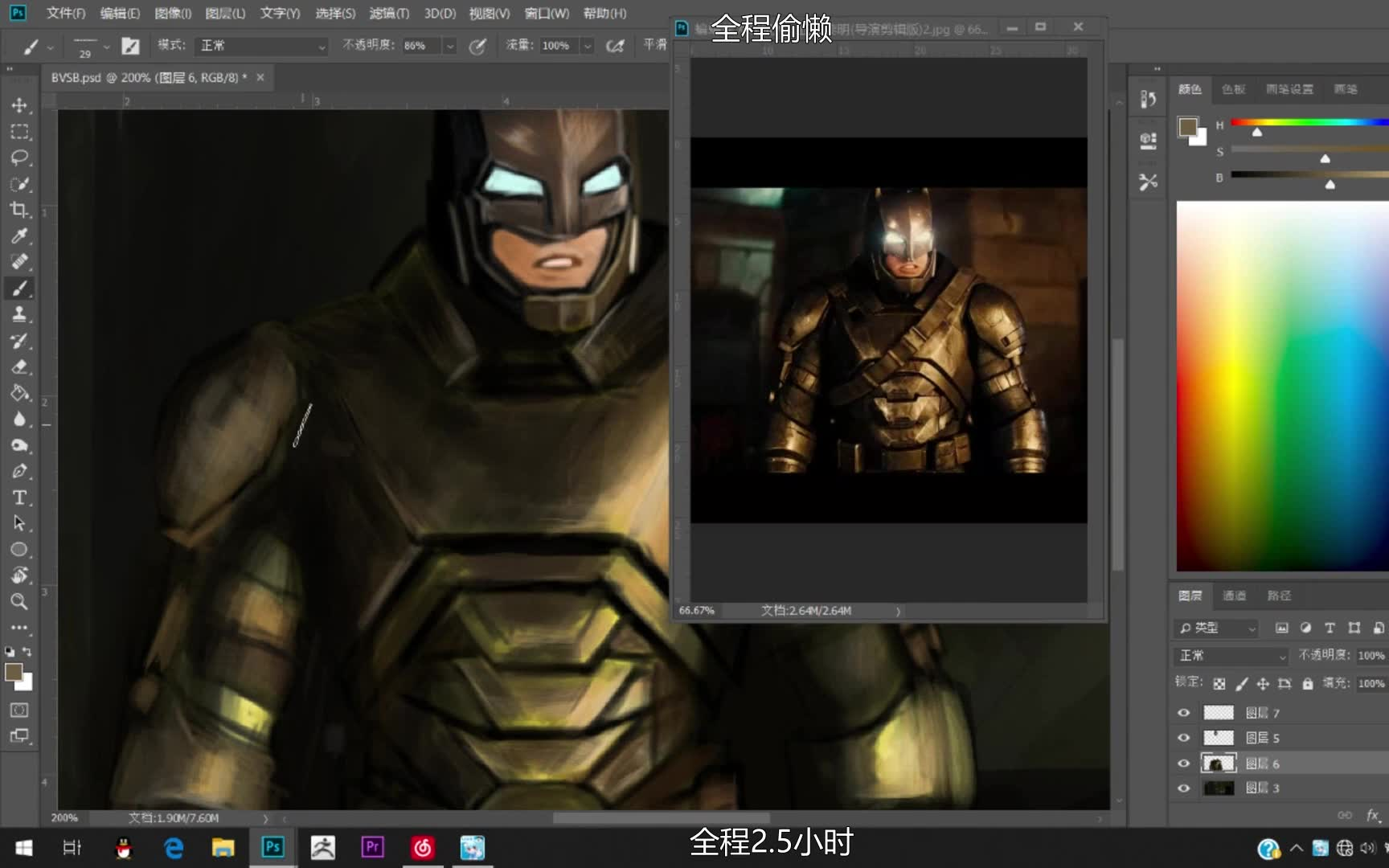Open the 文件(F) menu
Screen dimensions: 1389x868
pyautogui.click(x=65, y=13)
